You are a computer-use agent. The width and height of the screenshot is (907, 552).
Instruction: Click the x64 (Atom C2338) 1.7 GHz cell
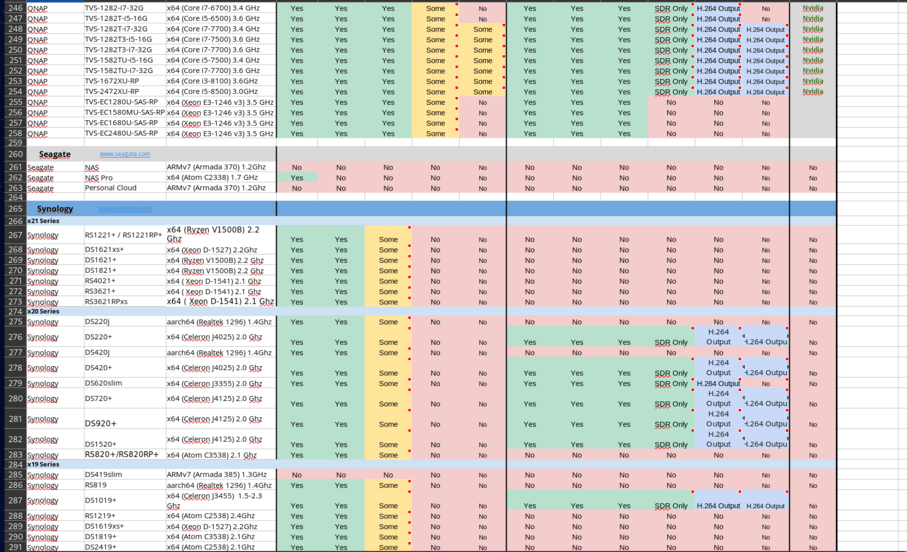click(221, 178)
